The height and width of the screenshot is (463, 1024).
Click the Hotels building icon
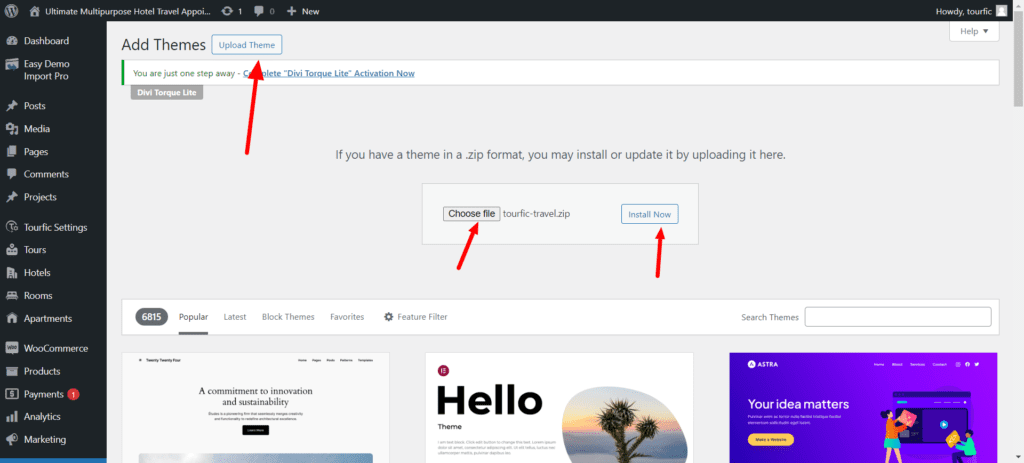(11, 272)
